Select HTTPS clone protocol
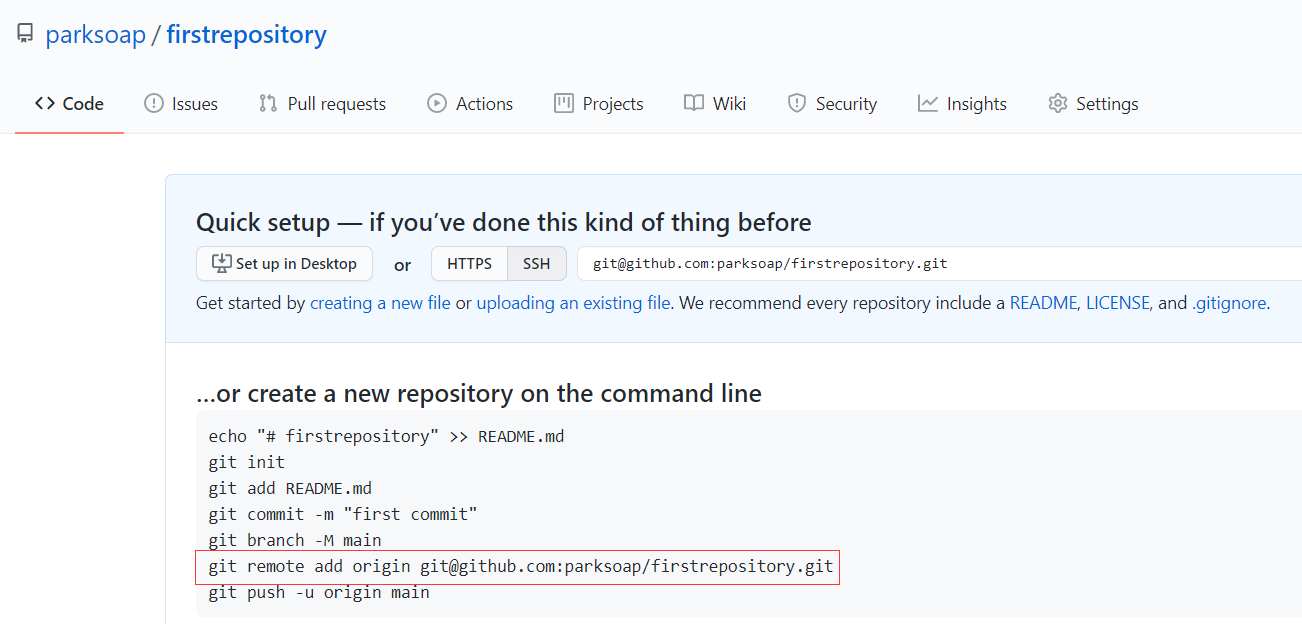The height and width of the screenshot is (624, 1302). coord(470,264)
